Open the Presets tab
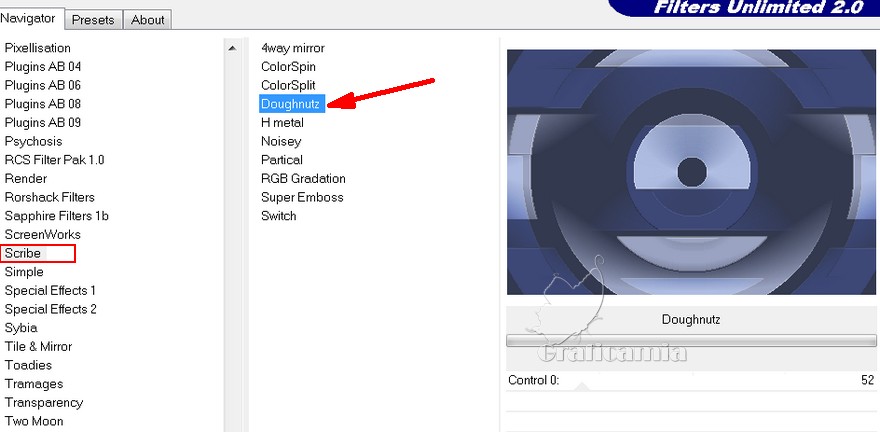This screenshot has width=880, height=432. (x=93, y=20)
